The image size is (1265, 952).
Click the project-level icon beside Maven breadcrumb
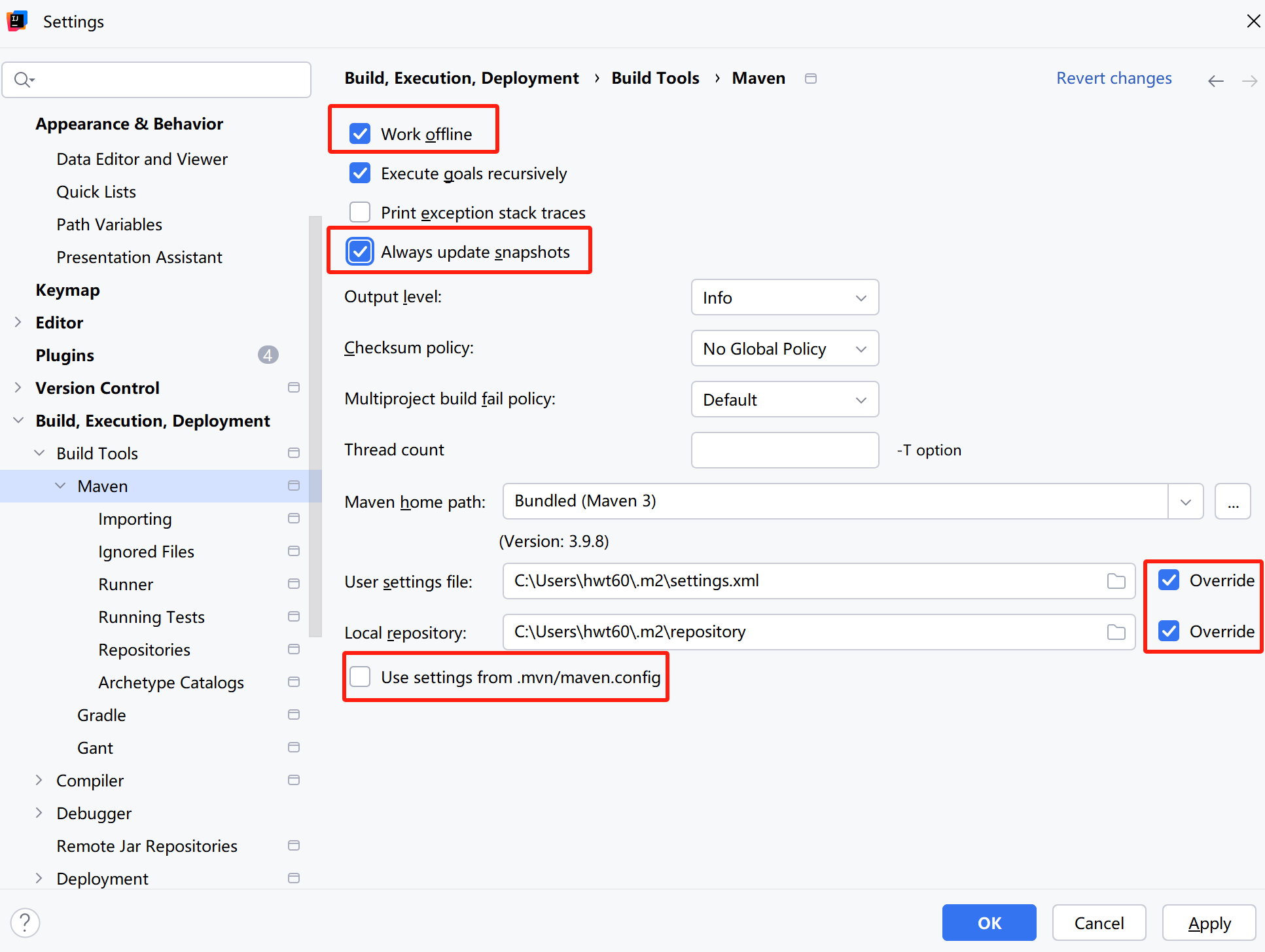coord(811,79)
